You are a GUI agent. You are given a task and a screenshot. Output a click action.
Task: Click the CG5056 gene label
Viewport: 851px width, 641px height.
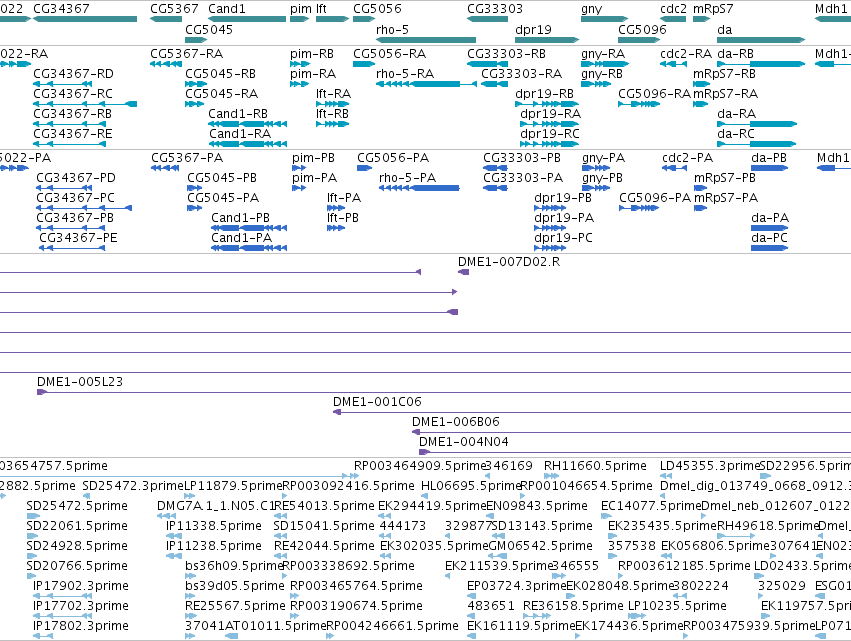pos(377,9)
